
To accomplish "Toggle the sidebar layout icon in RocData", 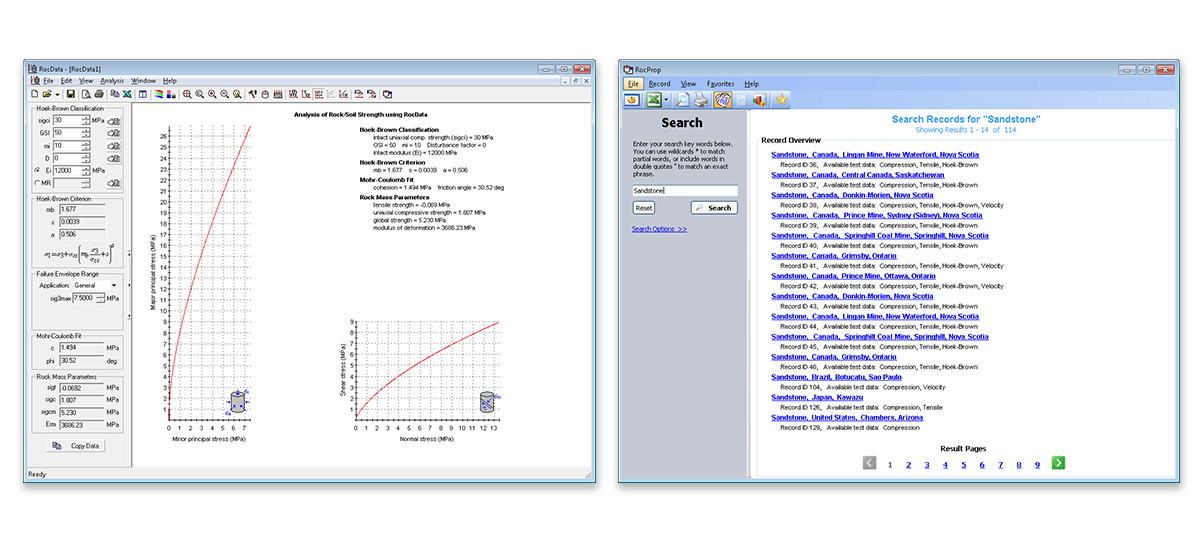I will 142,94.
